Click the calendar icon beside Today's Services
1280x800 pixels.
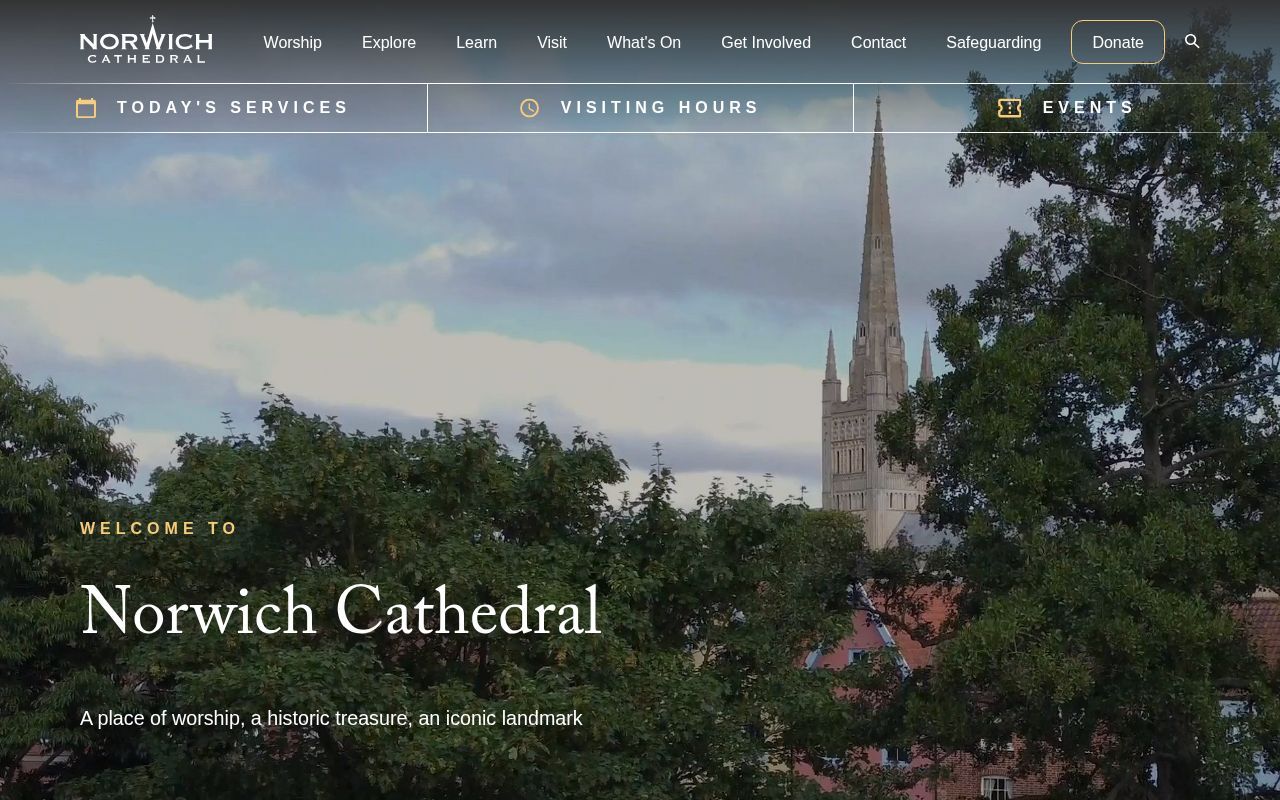point(87,108)
